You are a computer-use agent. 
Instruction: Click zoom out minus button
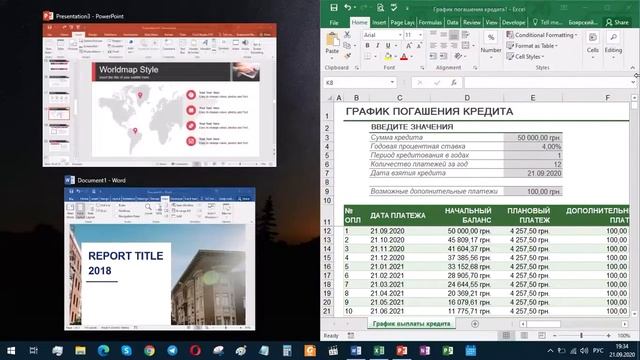(x=555, y=336)
